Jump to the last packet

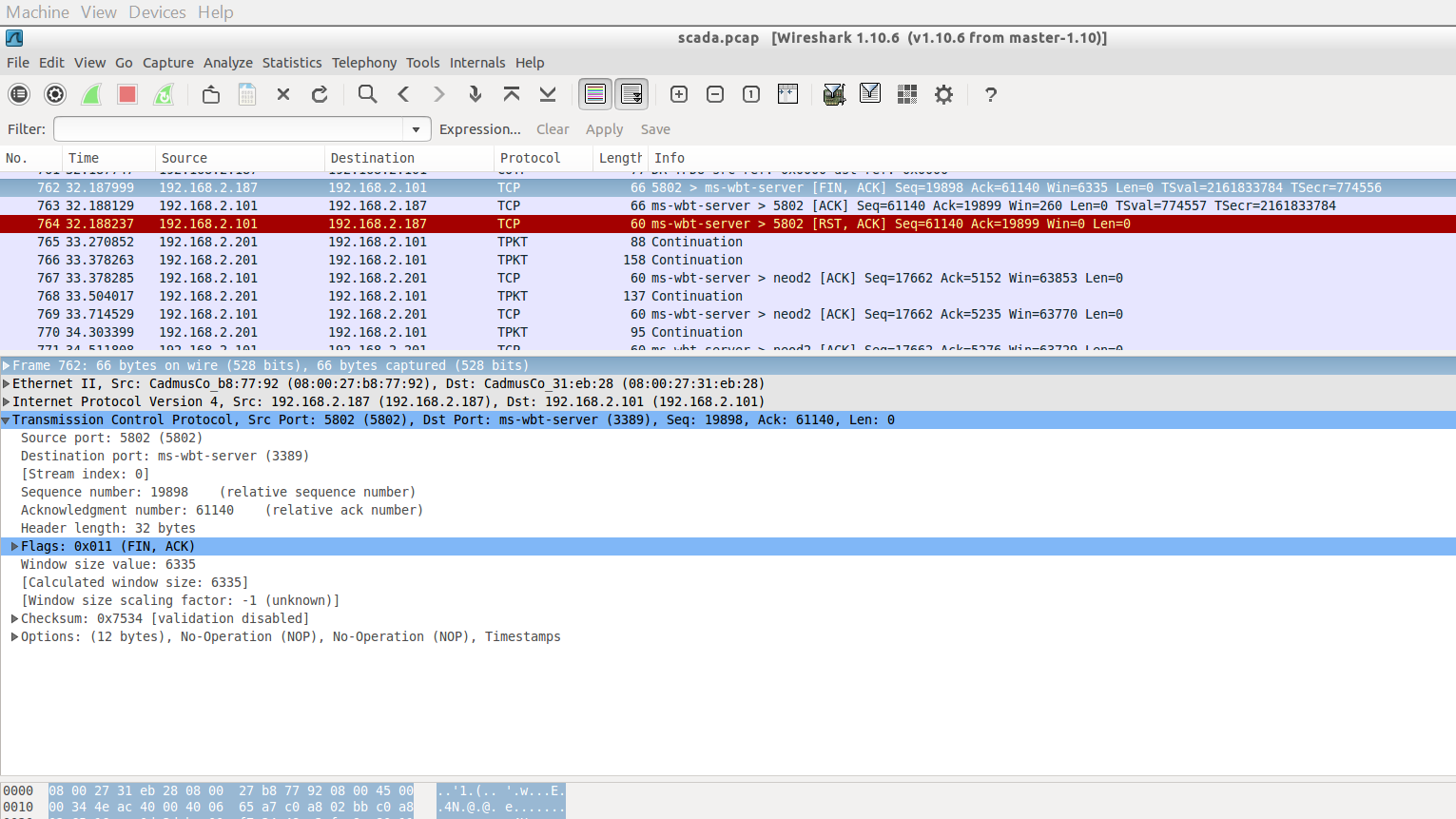tap(548, 94)
